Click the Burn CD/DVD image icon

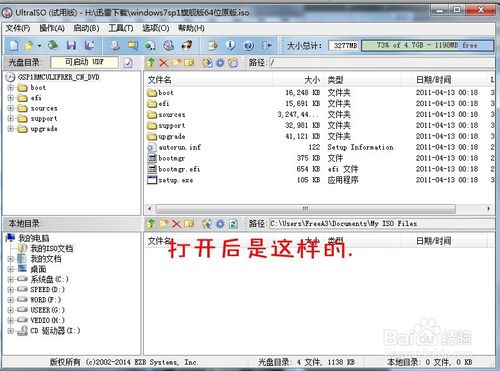[x=187, y=45]
